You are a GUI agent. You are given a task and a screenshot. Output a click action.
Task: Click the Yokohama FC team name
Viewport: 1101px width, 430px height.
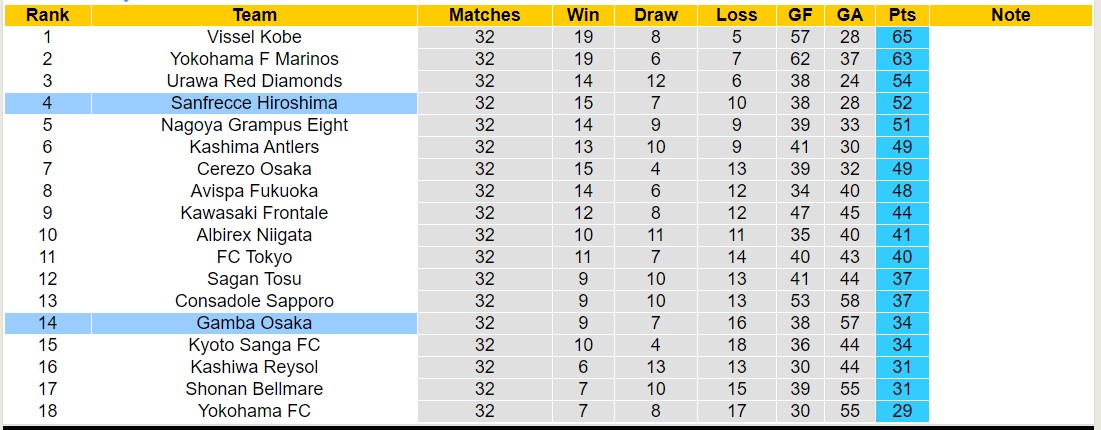tap(254, 411)
